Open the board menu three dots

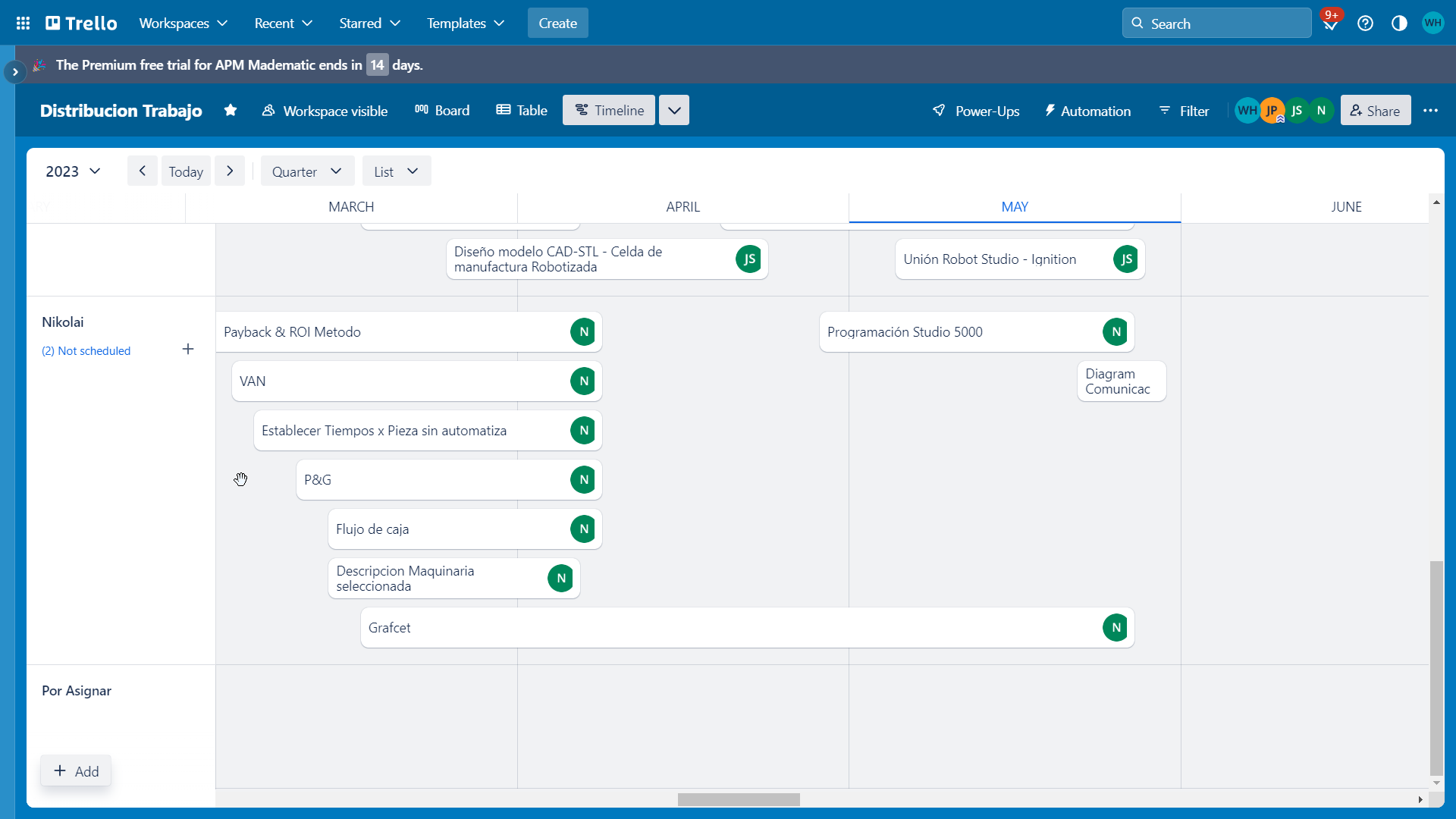(1430, 111)
